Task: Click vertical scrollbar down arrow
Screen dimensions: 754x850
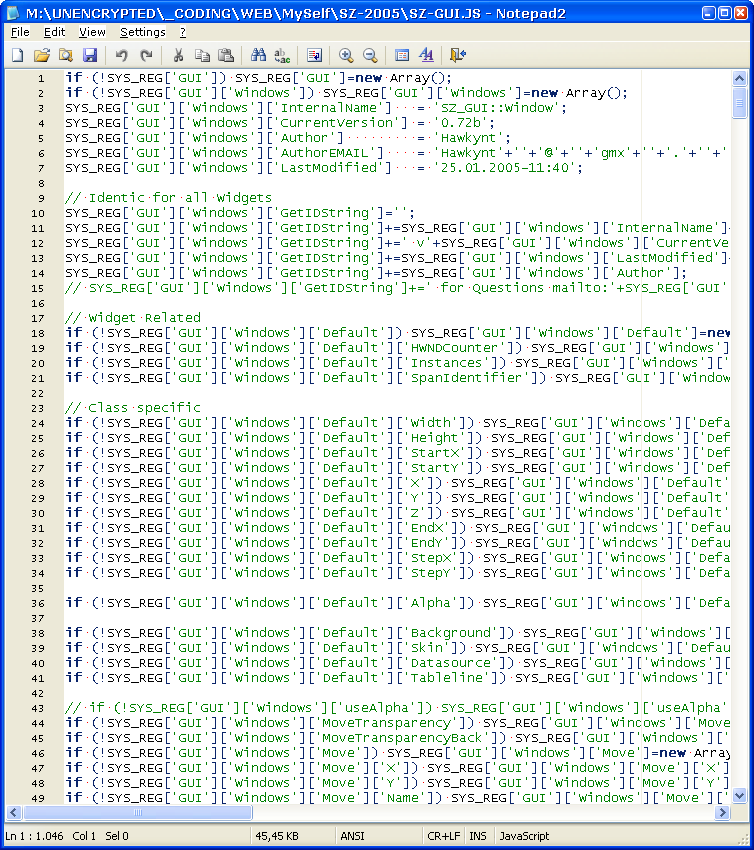Action: (739, 796)
